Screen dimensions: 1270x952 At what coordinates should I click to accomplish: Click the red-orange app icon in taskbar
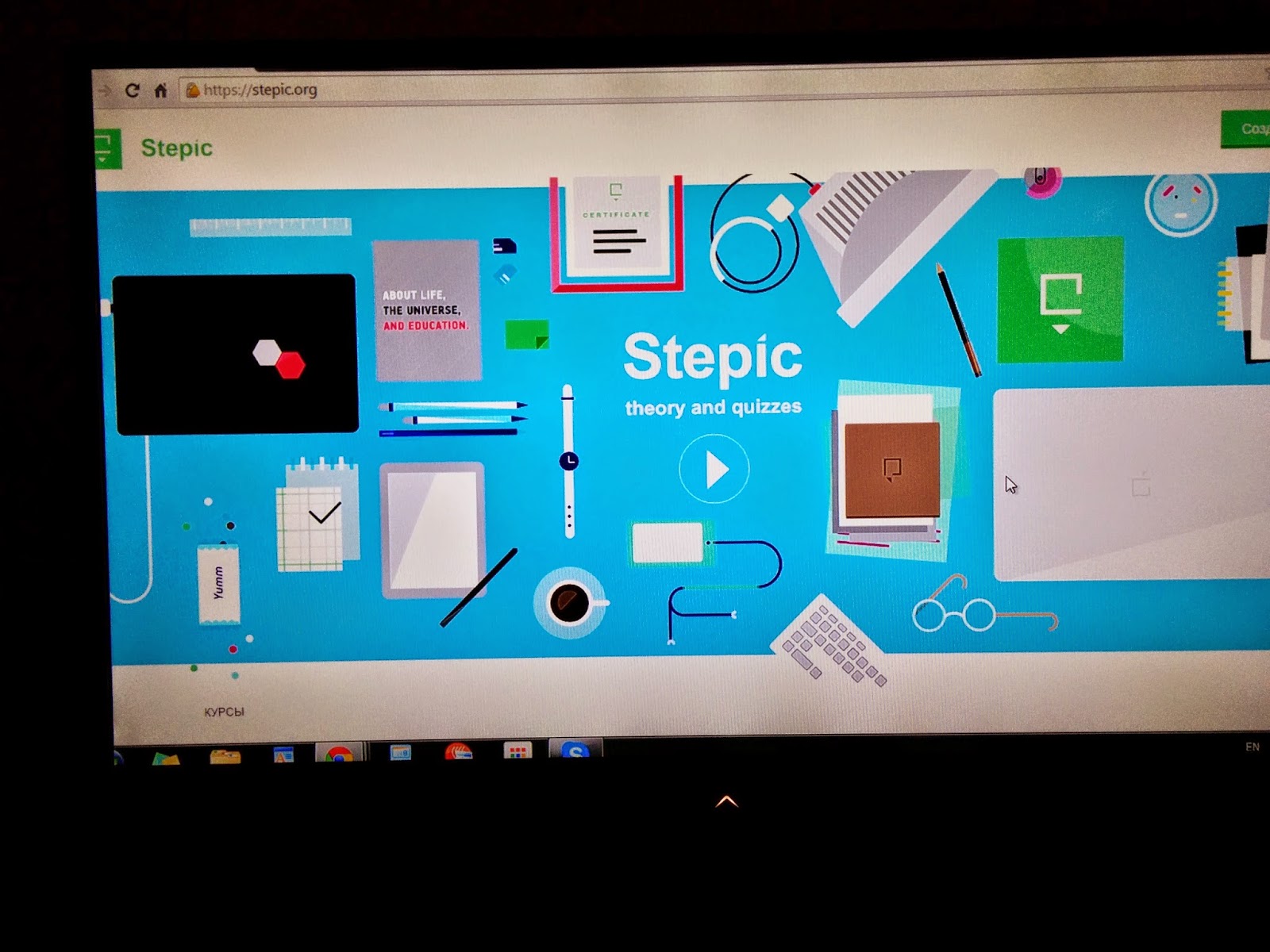tap(459, 750)
